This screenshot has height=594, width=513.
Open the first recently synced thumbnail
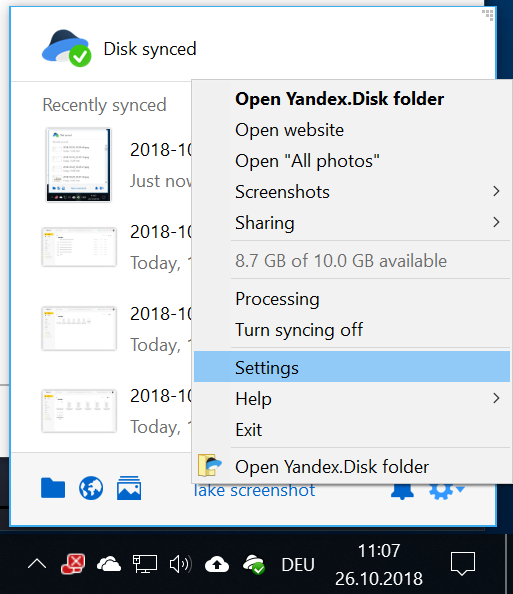[78, 165]
